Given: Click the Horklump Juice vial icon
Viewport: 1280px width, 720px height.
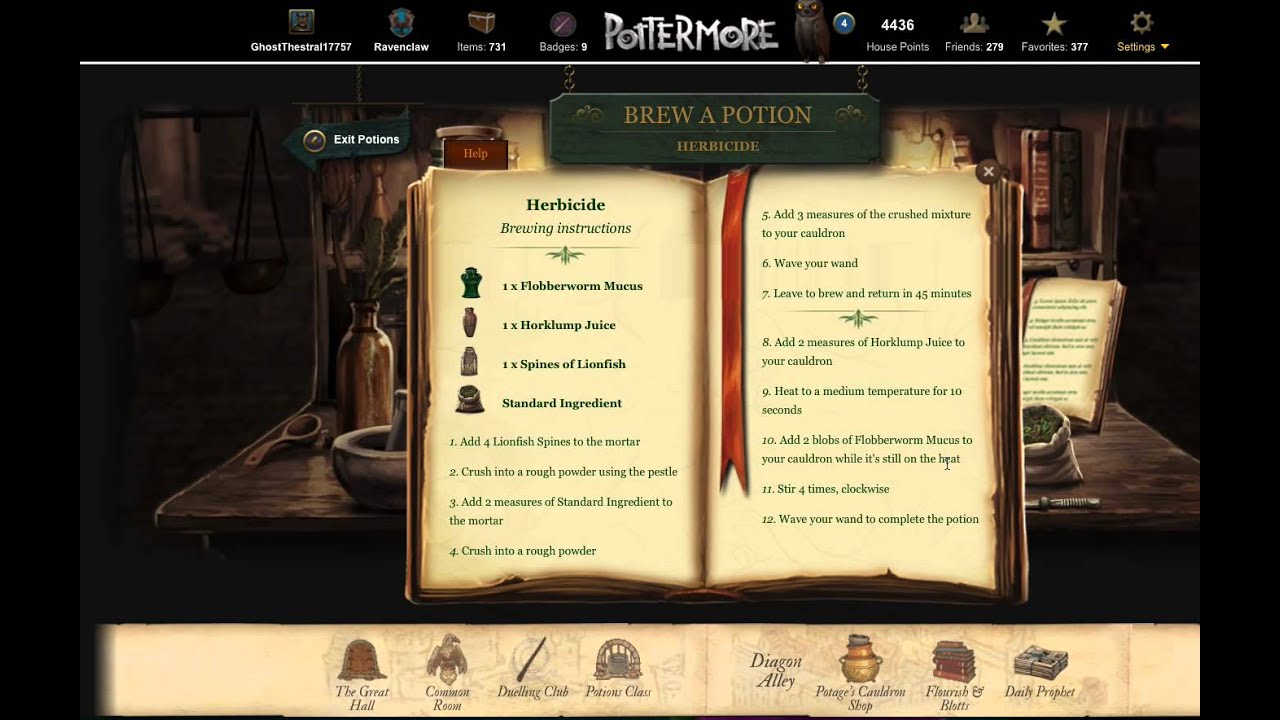Looking at the screenshot, I should pyautogui.click(x=470, y=323).
